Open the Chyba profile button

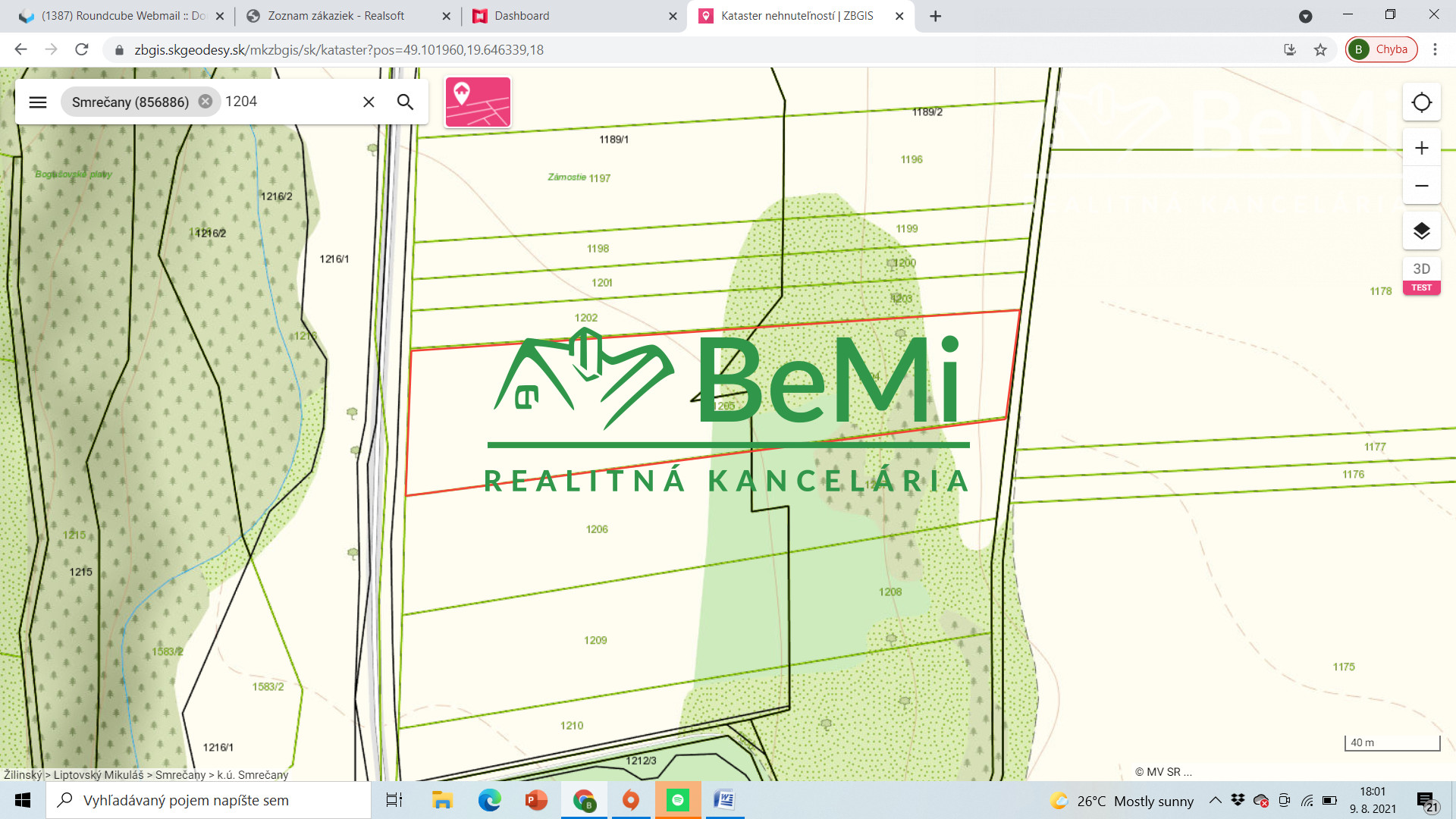click(1381, 49)
